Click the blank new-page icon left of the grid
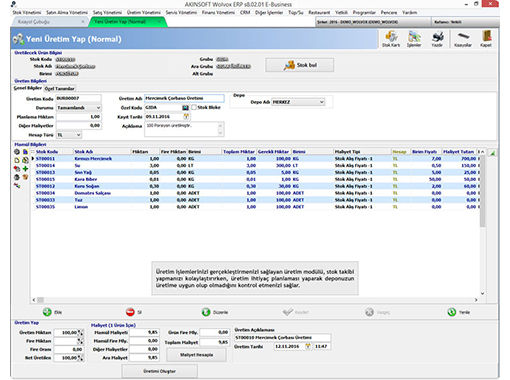 (x=17, y=160)
